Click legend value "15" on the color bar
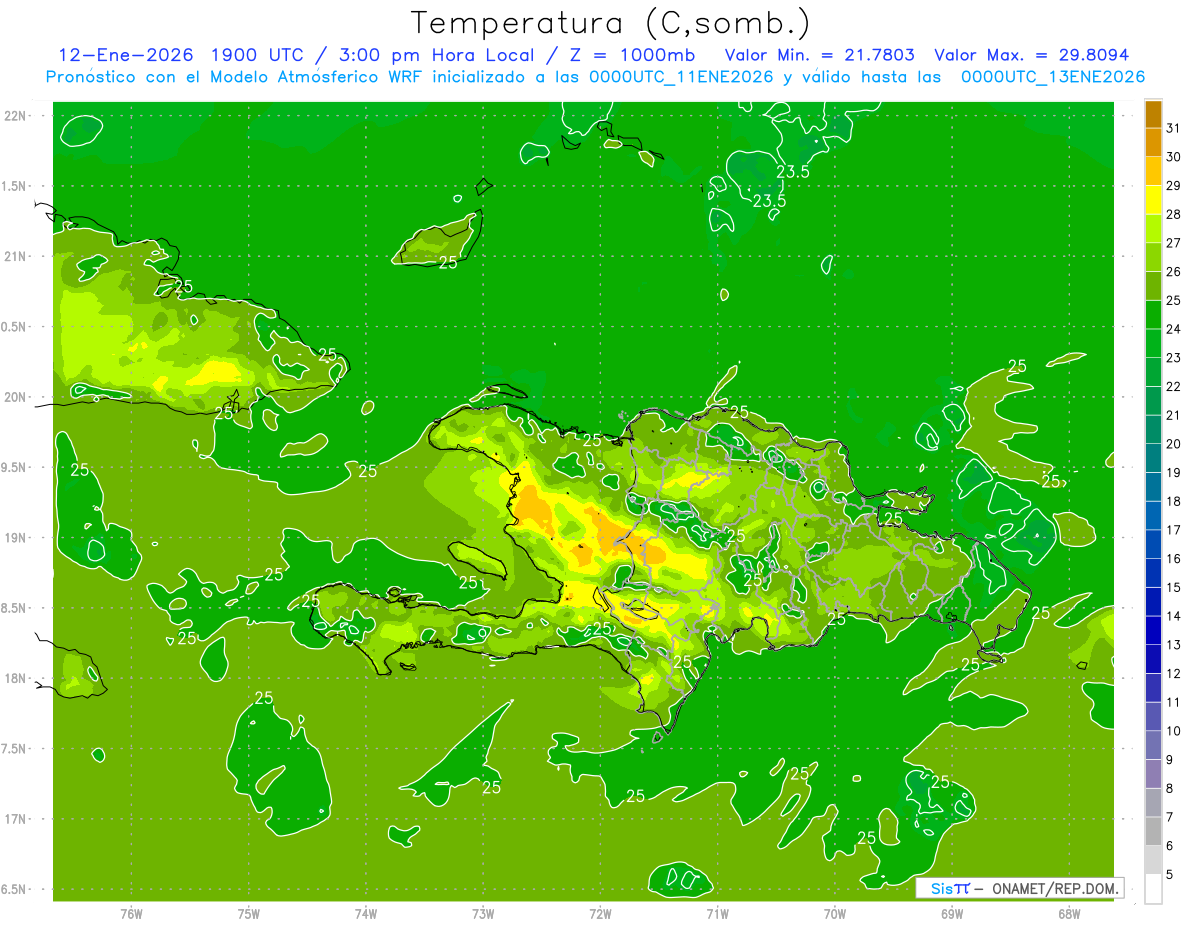 (x=1174, y=587)
